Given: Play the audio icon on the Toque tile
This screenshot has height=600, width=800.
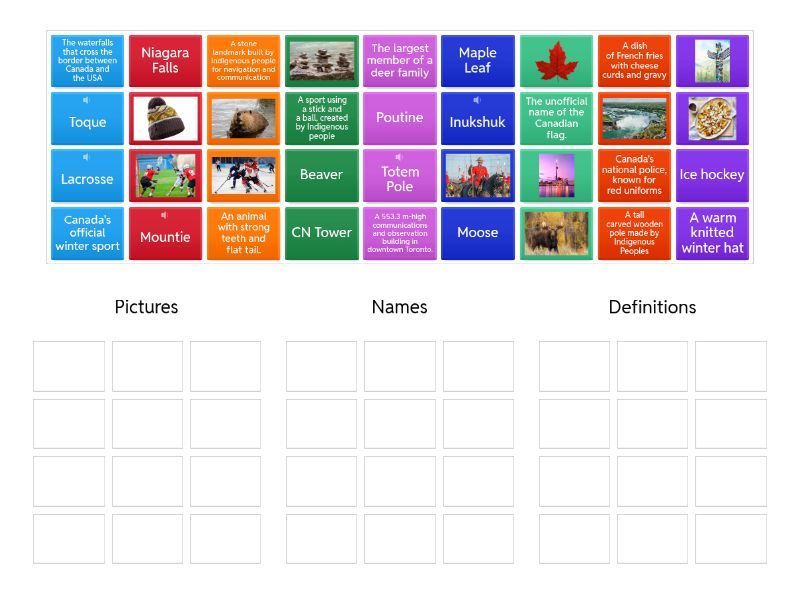Looking at the screenshot, I should pyautogui.click(x=86, y=101).
